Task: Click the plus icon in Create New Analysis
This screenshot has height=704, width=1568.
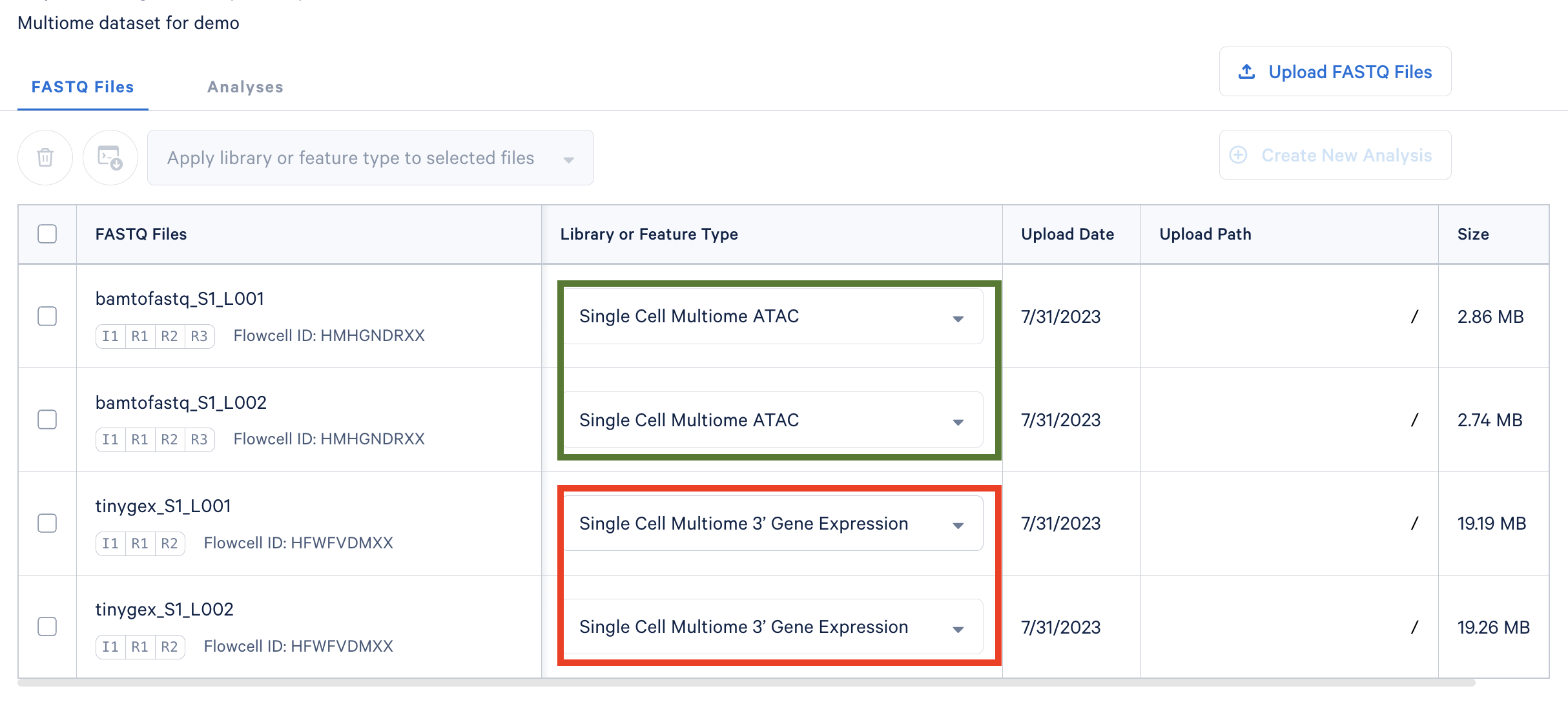Action: click(x=1238, y=155)
